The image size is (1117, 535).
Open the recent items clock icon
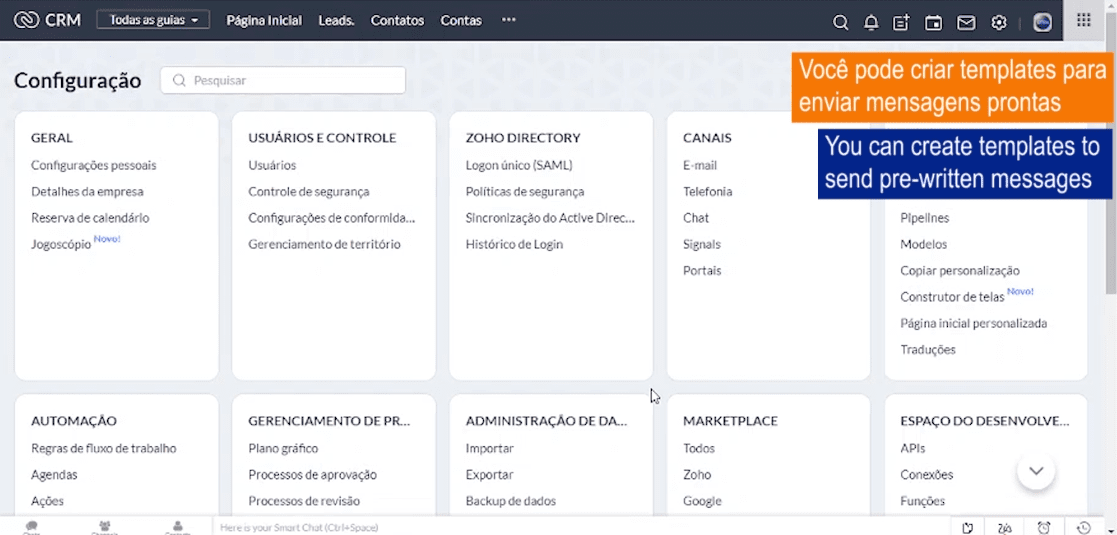point(1084,528)
